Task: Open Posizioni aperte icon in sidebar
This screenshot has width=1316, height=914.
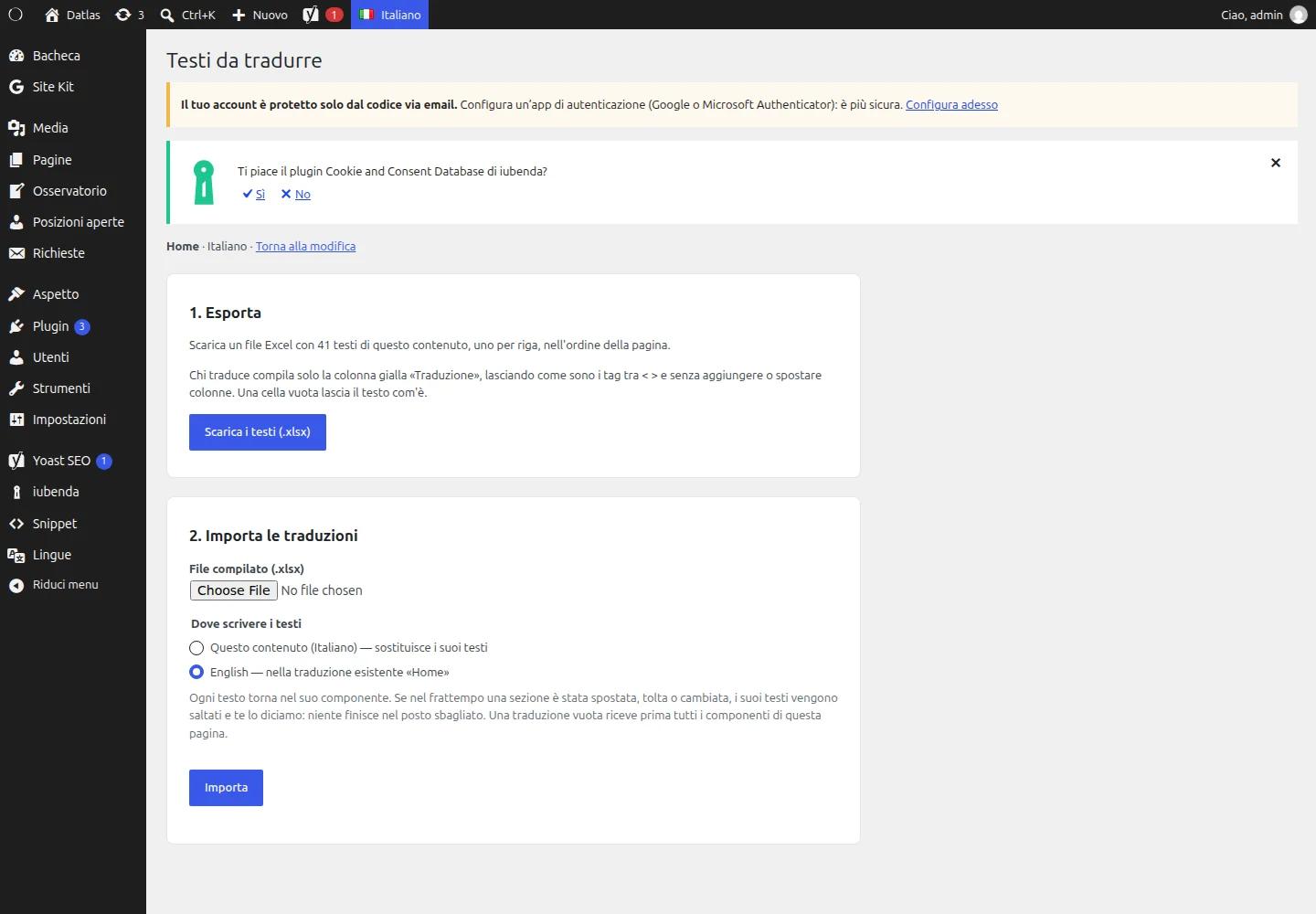Action: (16, 222)
